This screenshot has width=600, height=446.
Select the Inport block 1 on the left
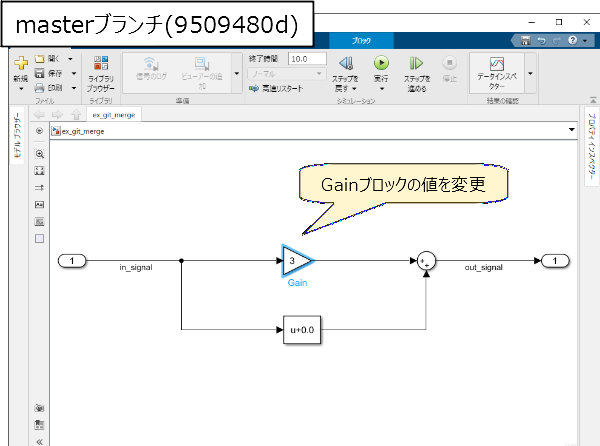click(72, 261)
